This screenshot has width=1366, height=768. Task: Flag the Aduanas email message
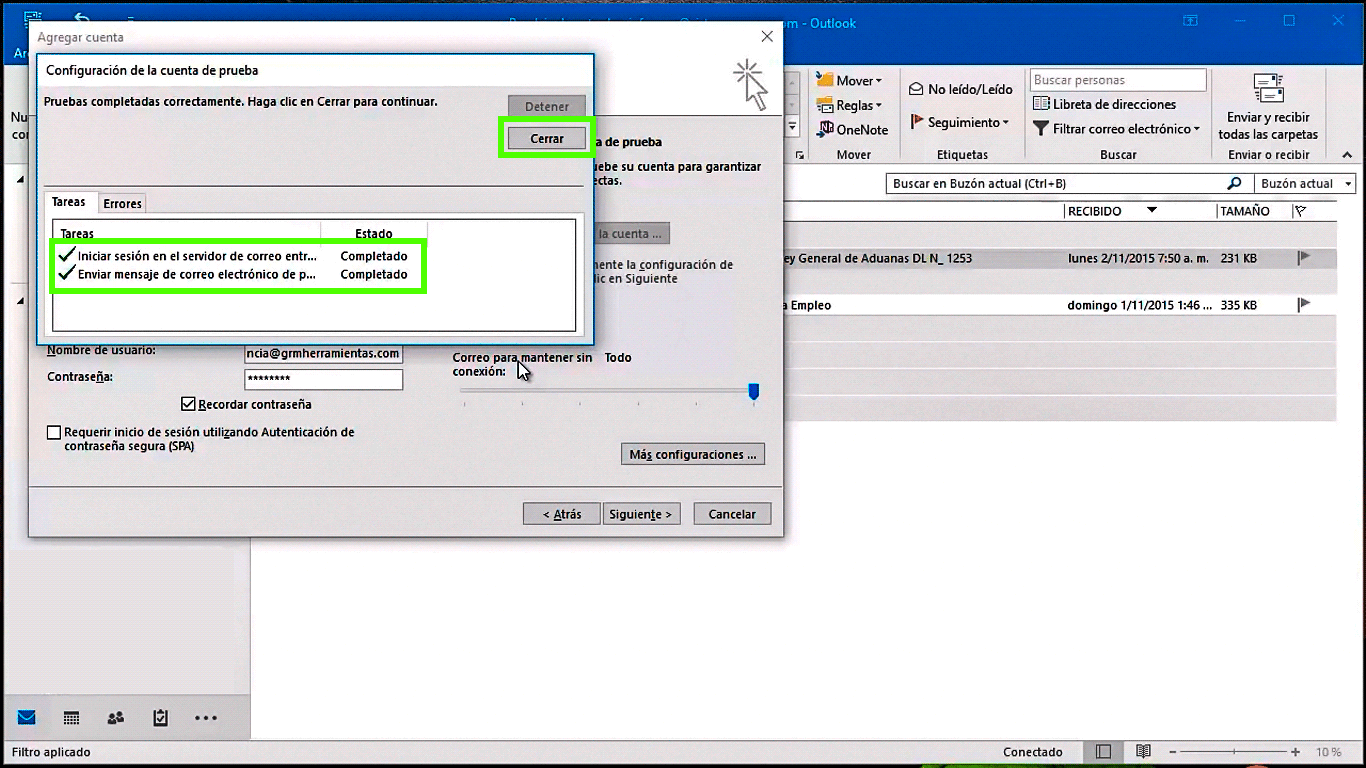1304,258
